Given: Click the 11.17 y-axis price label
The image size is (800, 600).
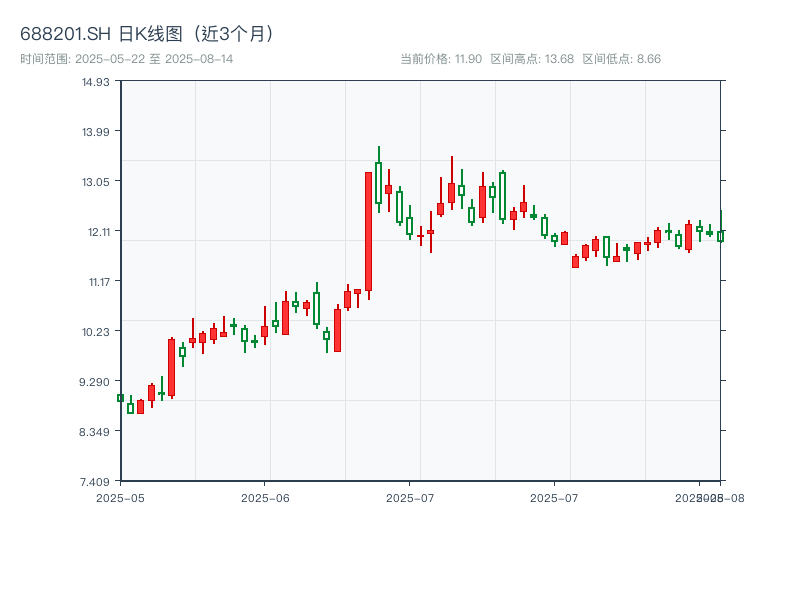Looking at the screenshot, I should [95, 282].
